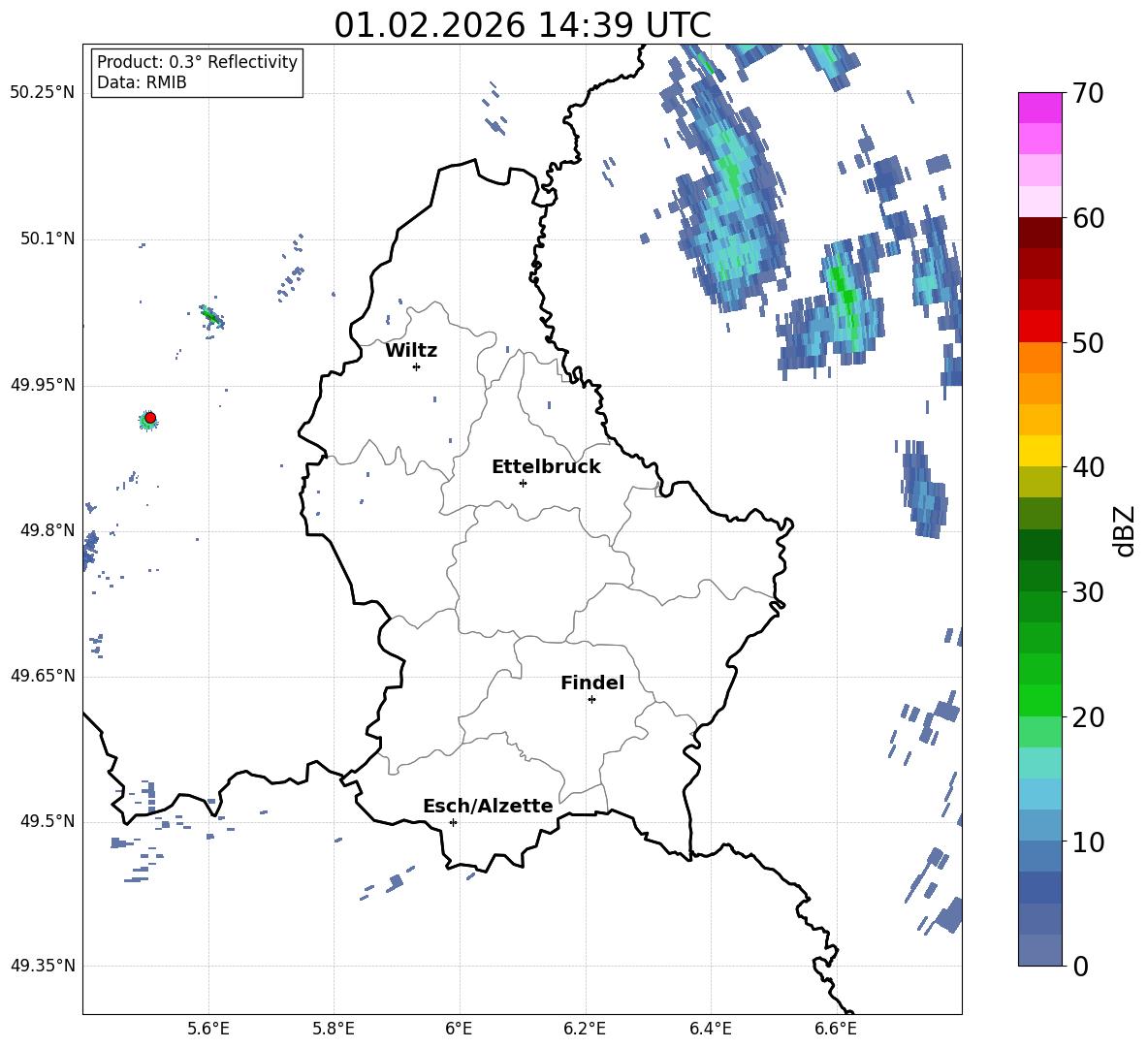Select the Esch/Alzette station label
This screenshot has width=1148, height=1048.
[x=488, y=806]
